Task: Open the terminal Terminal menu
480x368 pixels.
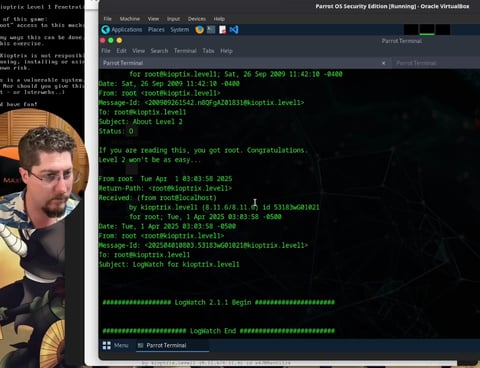Action: [x=185, y=51]
